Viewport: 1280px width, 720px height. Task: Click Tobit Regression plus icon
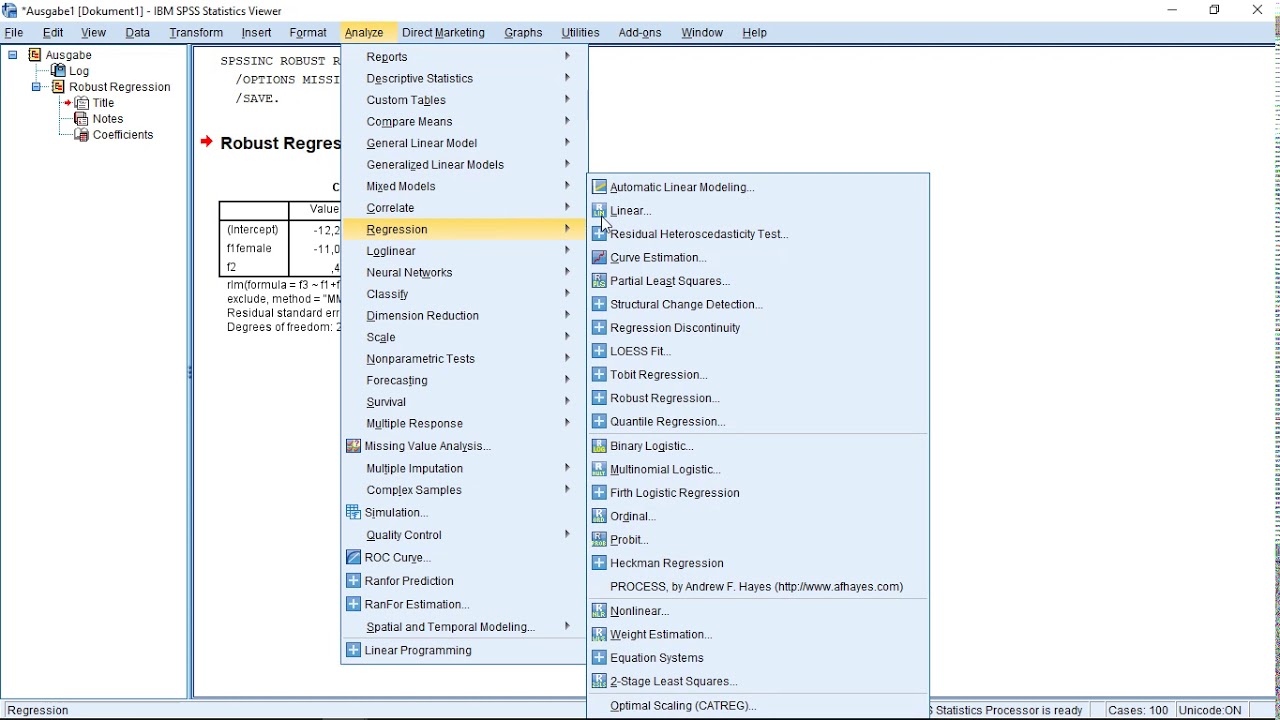tap(600, 375)
